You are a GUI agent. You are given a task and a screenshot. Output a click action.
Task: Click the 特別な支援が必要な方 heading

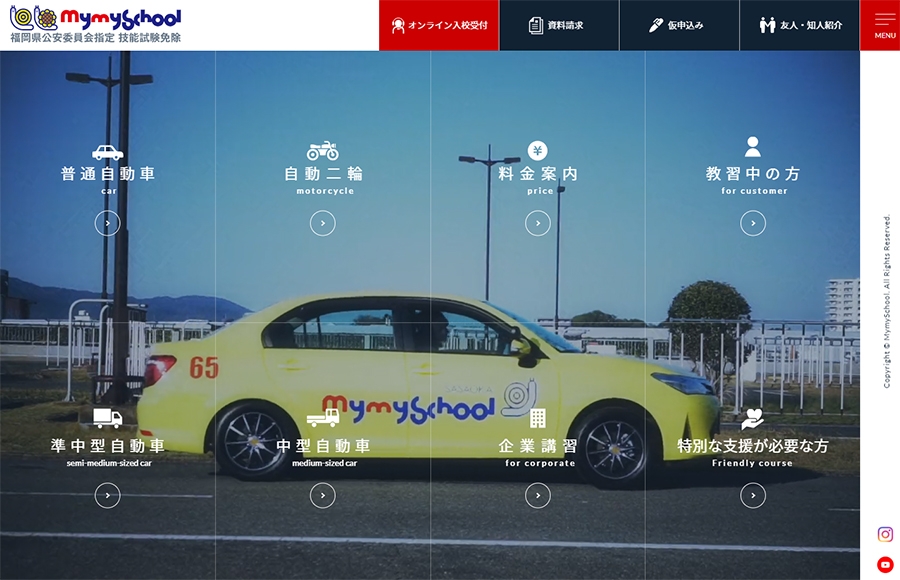click(x=753, y=446)
